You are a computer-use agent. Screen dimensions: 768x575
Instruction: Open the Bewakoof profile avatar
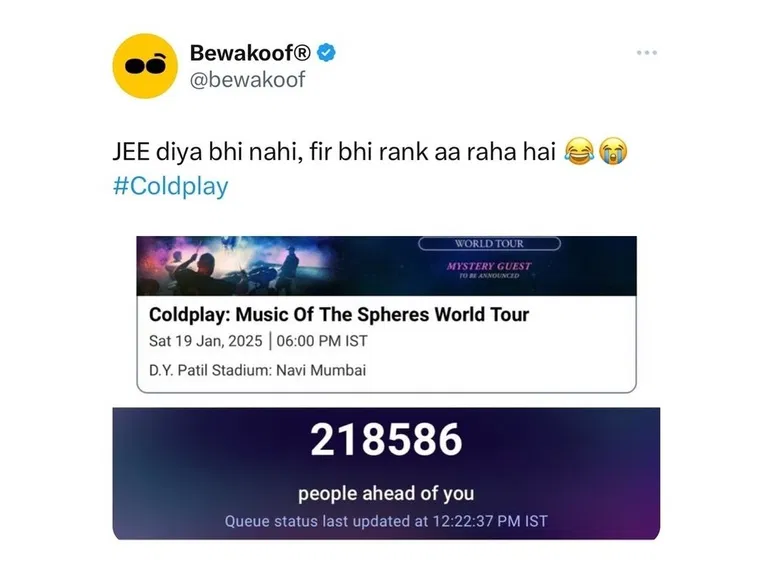145,66
